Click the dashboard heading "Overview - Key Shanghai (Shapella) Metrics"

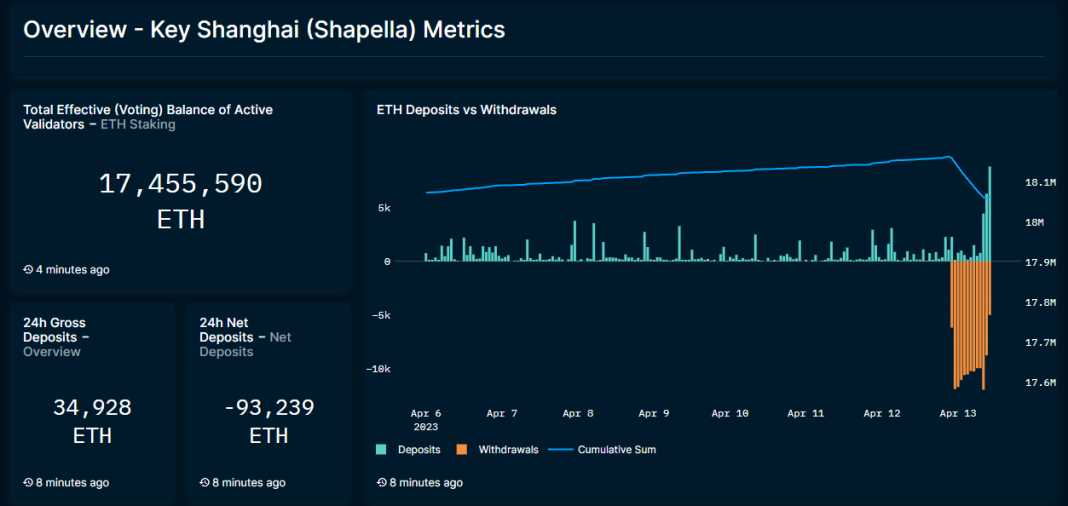click(264, 30)
